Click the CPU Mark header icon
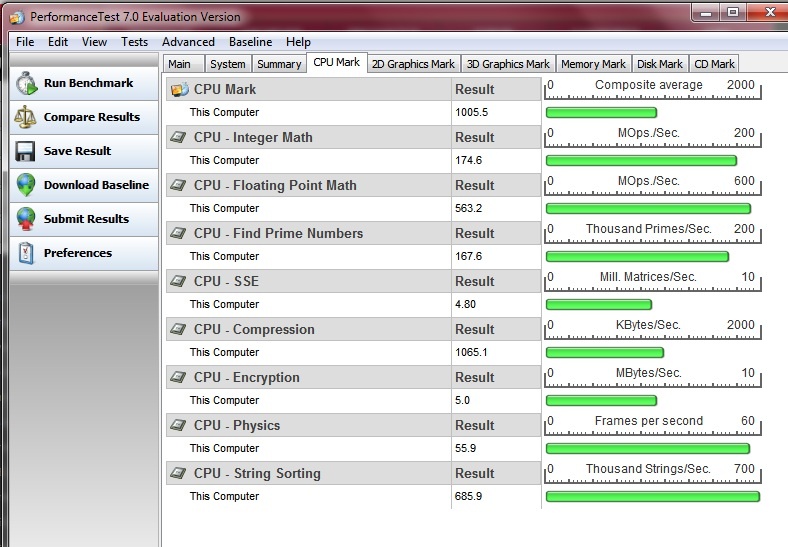Viewport: 788px width, 547px height. coord(179,89)
